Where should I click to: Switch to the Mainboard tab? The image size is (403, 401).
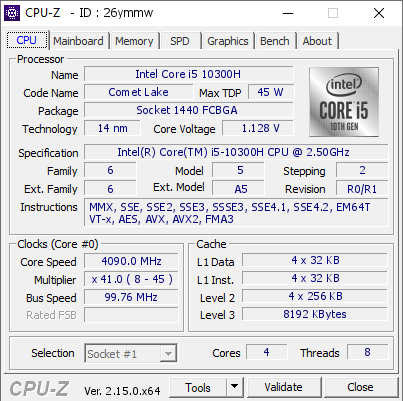click(x=78, y=41)
